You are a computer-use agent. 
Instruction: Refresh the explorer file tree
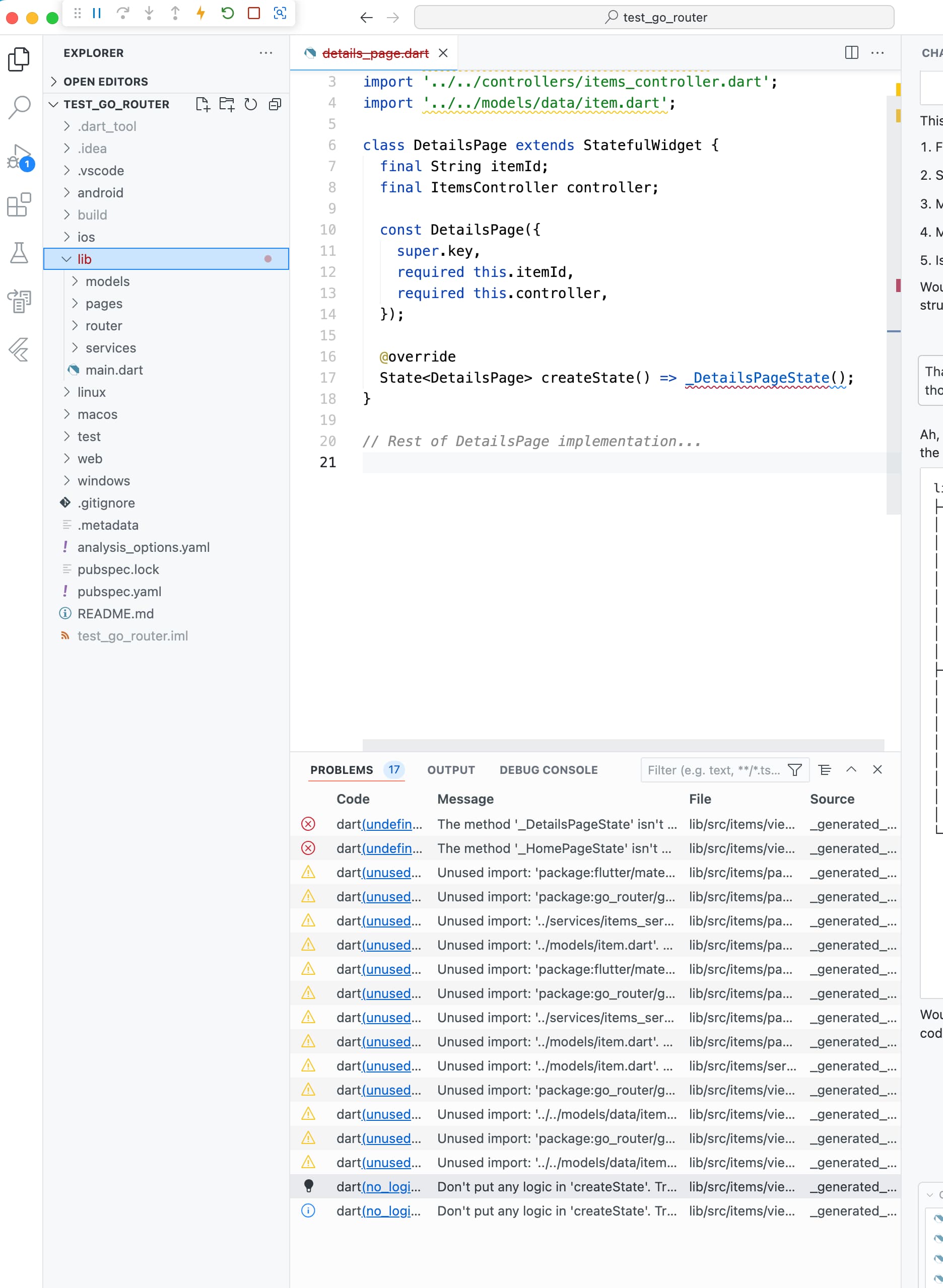point(250,104)
